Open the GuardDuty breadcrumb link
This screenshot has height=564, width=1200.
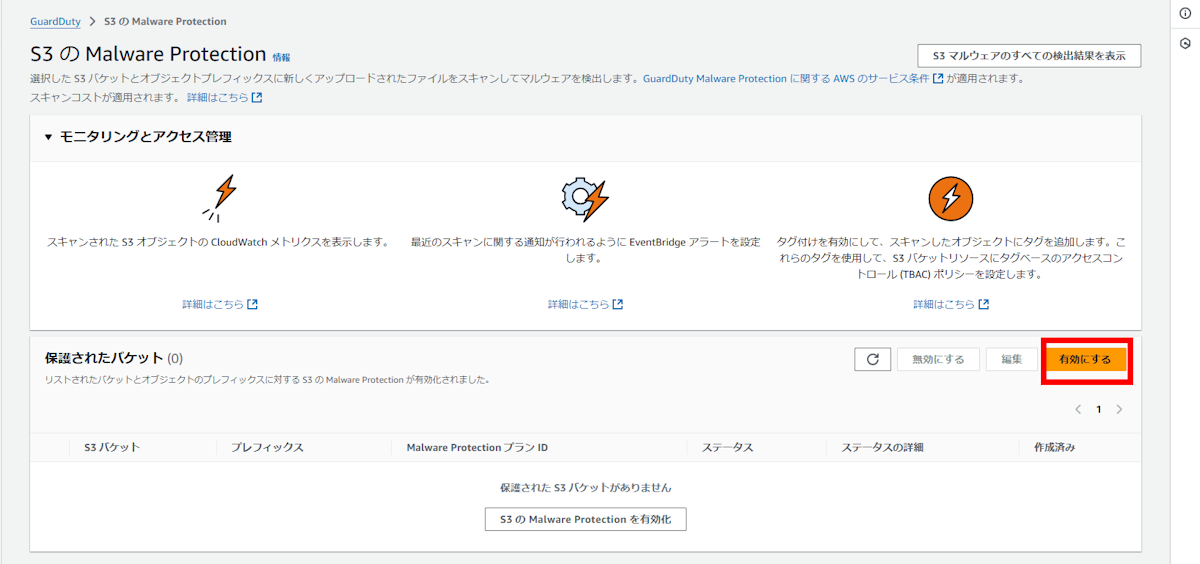55,21
